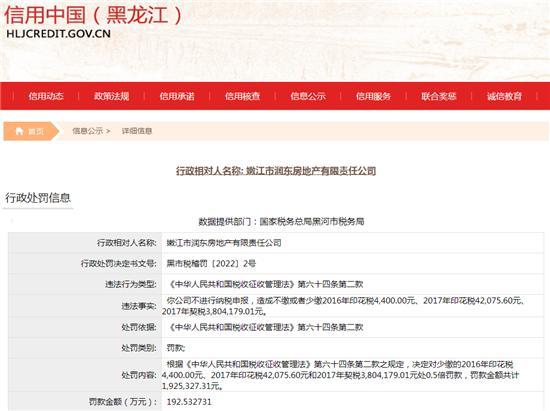
Task: Open the 政策法规 menu item
Action: click(x=112, y=96)
